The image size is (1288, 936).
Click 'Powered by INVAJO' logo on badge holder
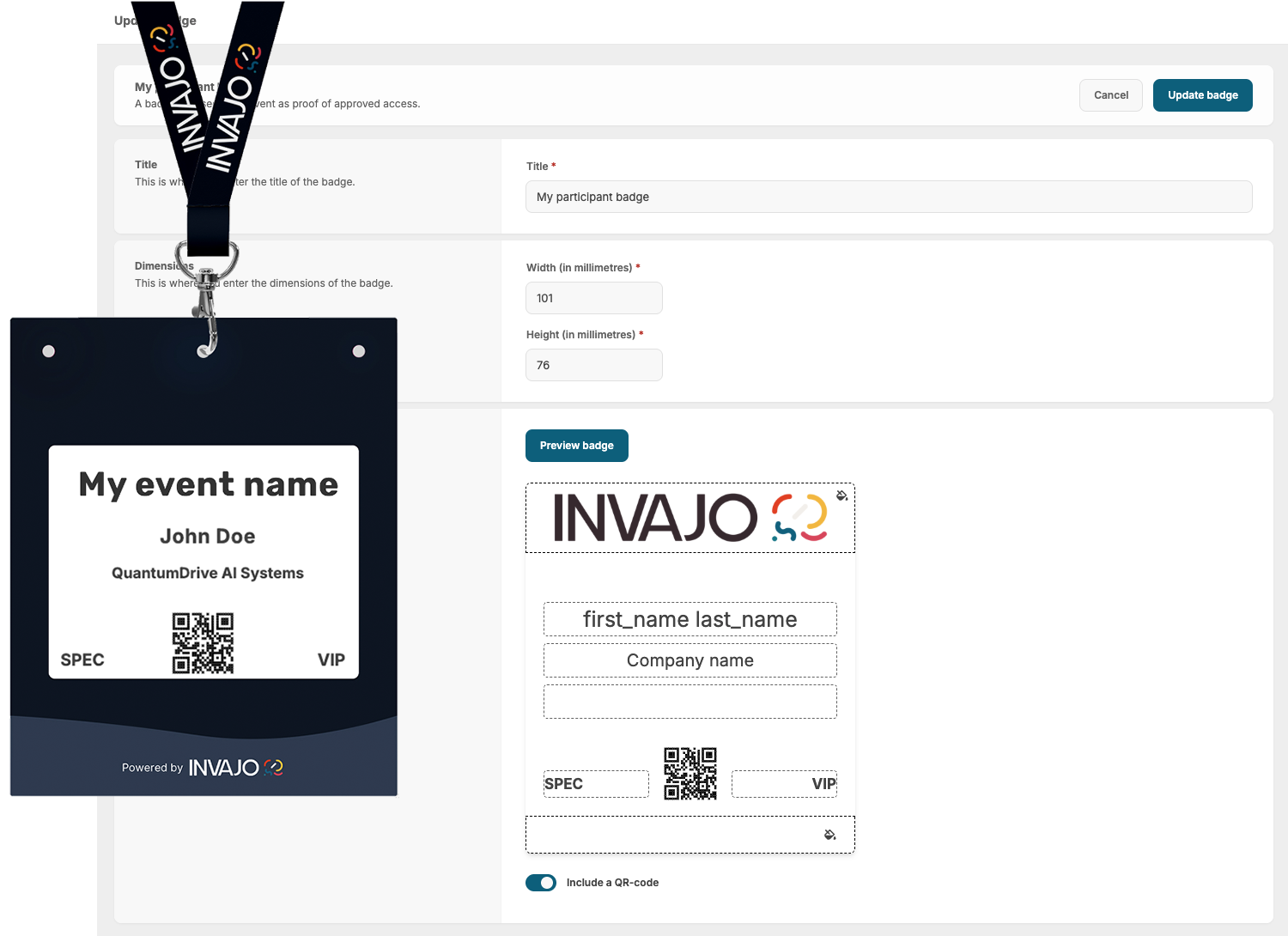(x=203, y=768)
